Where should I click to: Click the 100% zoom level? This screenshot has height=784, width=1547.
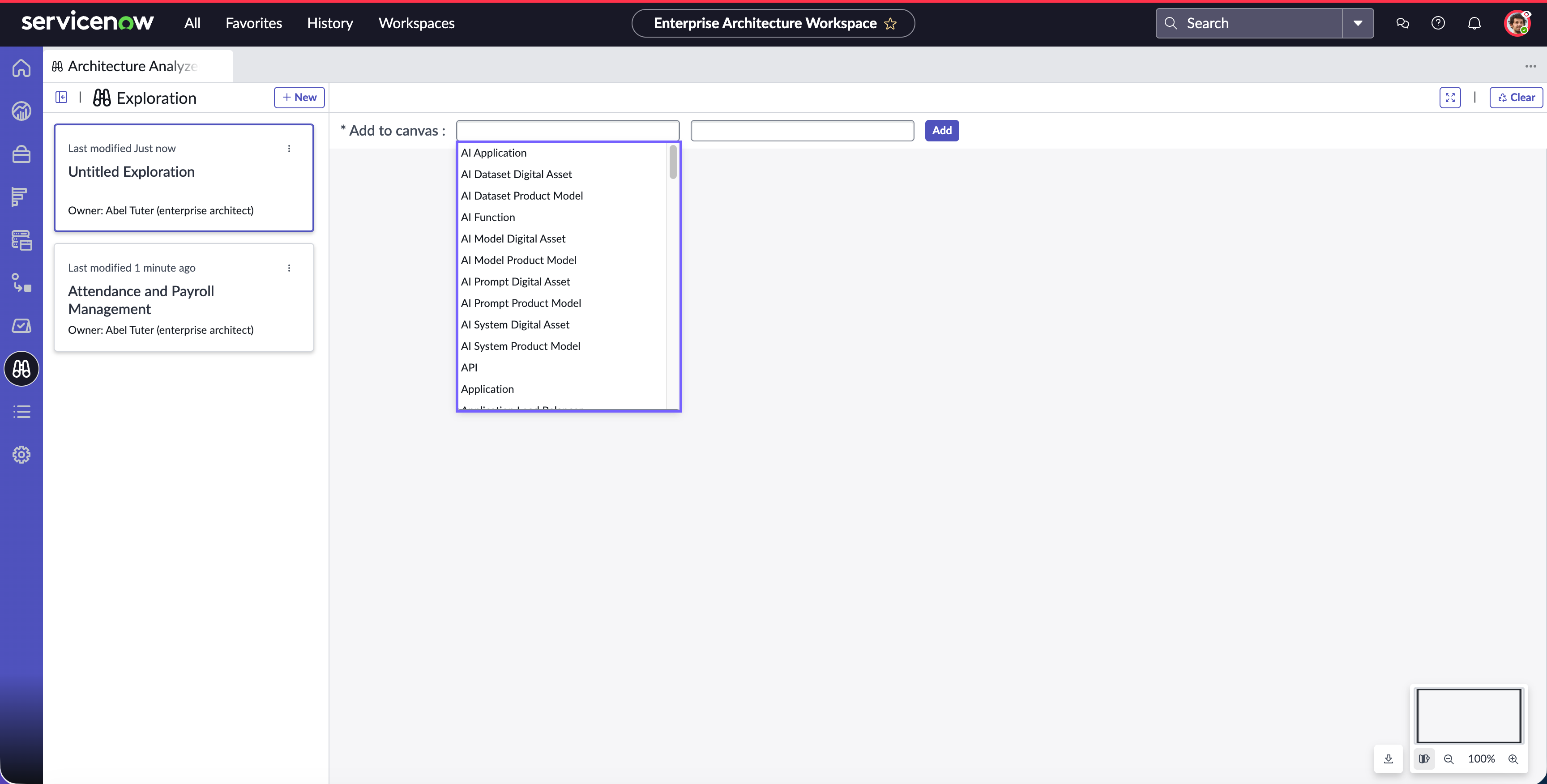(1481, 759)
